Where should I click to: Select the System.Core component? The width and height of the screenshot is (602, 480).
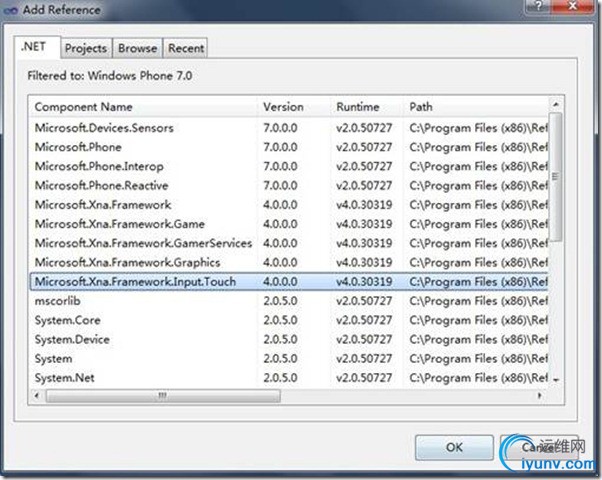point(289,320)
